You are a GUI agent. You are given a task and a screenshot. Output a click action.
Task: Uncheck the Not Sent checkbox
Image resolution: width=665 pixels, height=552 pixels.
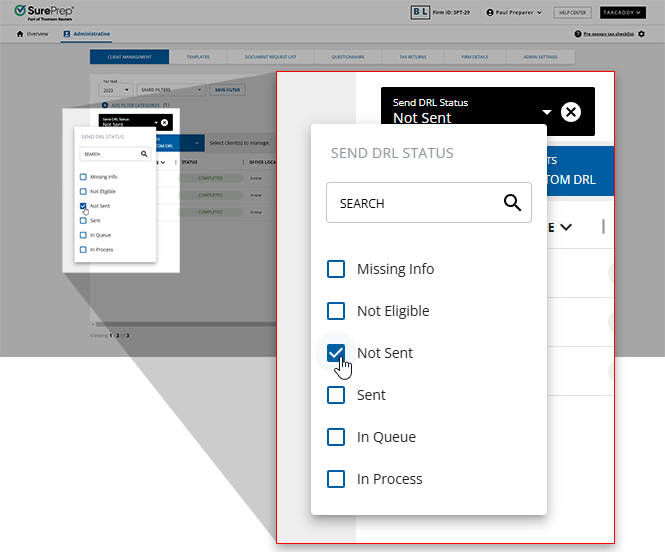pos(336,353)
